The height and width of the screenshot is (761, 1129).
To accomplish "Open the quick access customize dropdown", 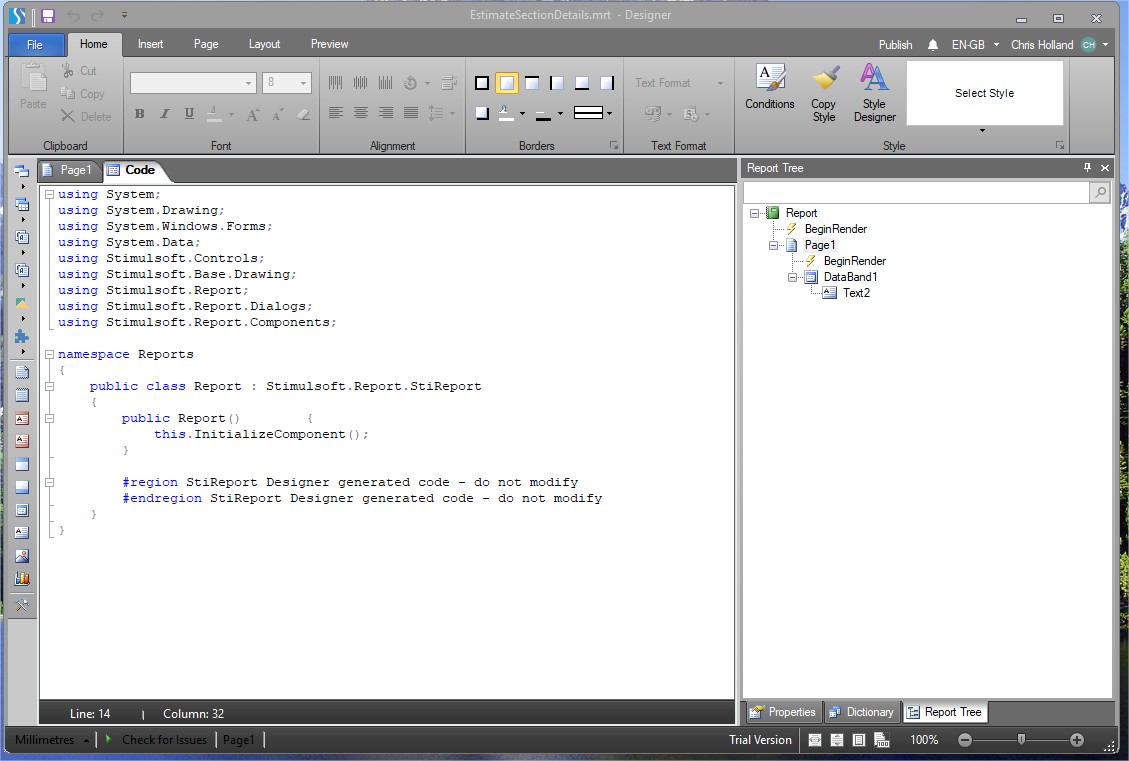I will pyautogui.click(x=124, y=15).
